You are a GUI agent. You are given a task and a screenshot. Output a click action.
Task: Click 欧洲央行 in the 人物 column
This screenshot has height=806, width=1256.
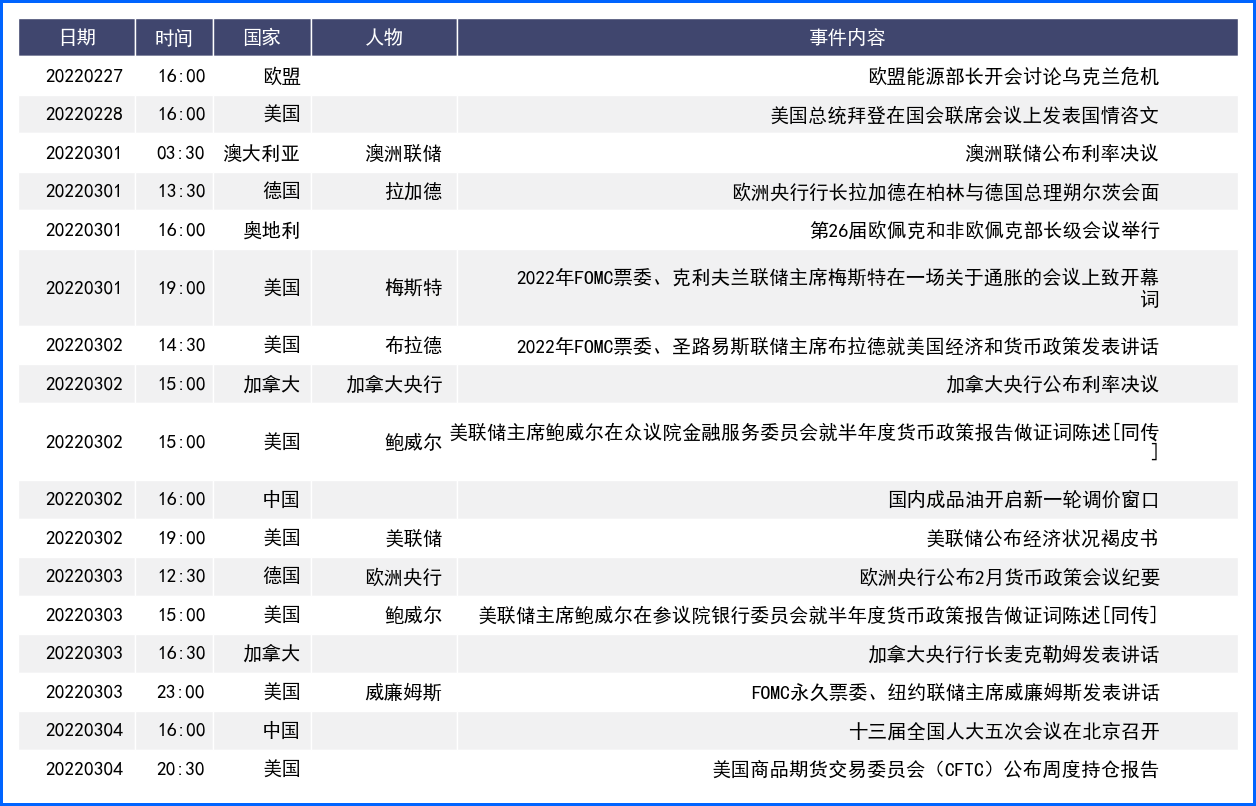point(404,577)
